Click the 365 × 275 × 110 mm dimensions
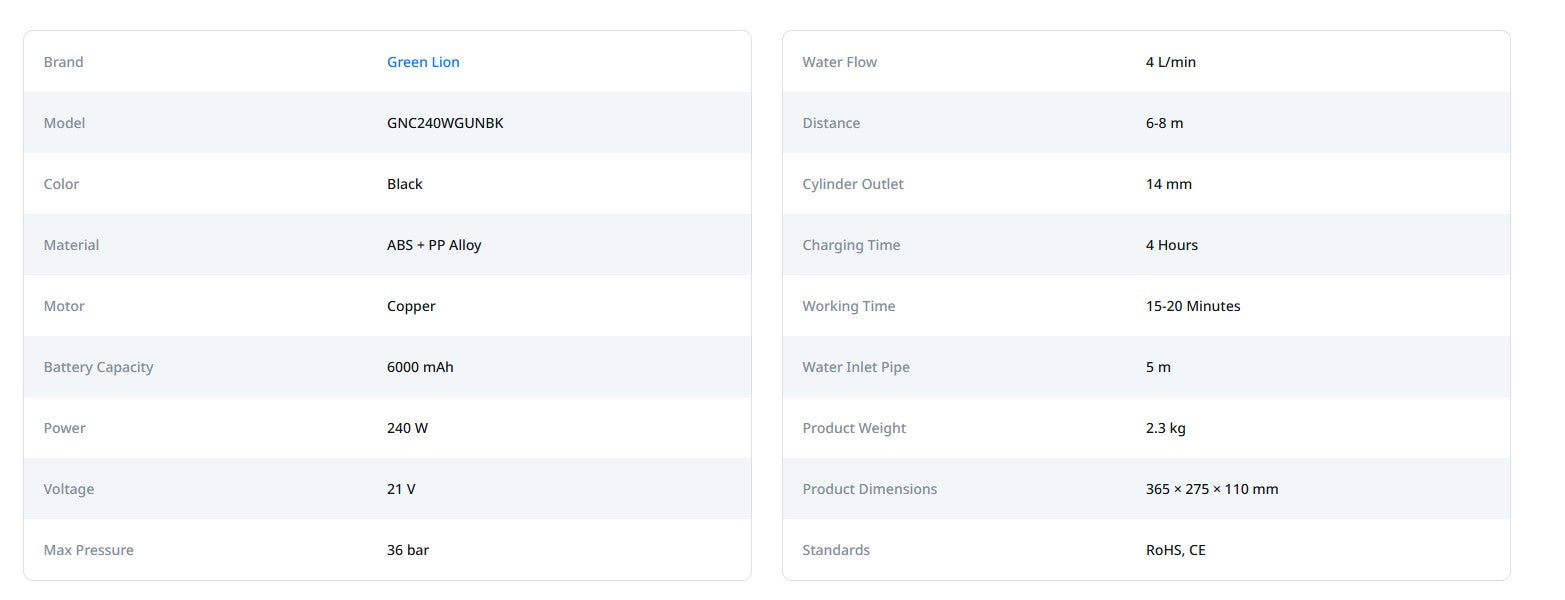Image resolution: width=1565 pixels, height=600 pixels. click(1211, 489)
